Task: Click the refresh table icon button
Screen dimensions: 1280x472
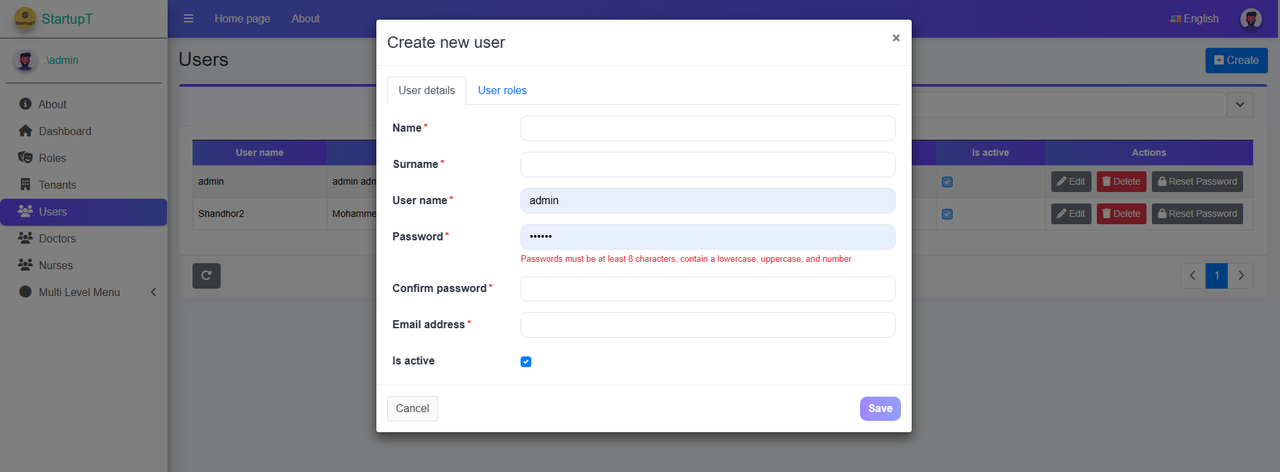Action: click(x=207, y=276)
